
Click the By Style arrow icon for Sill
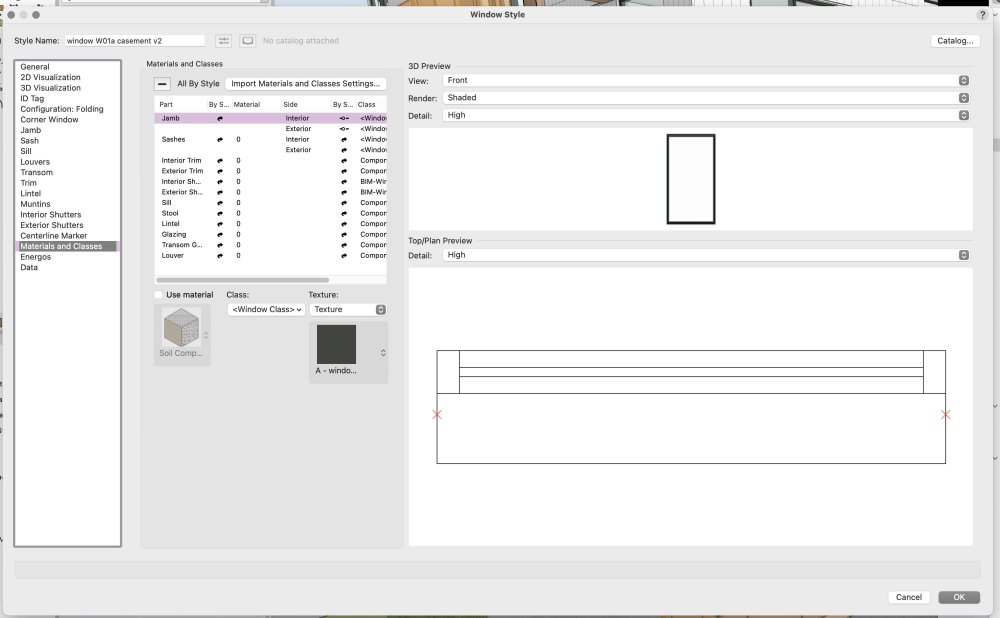pyautogui.click(x=219, y=203)
